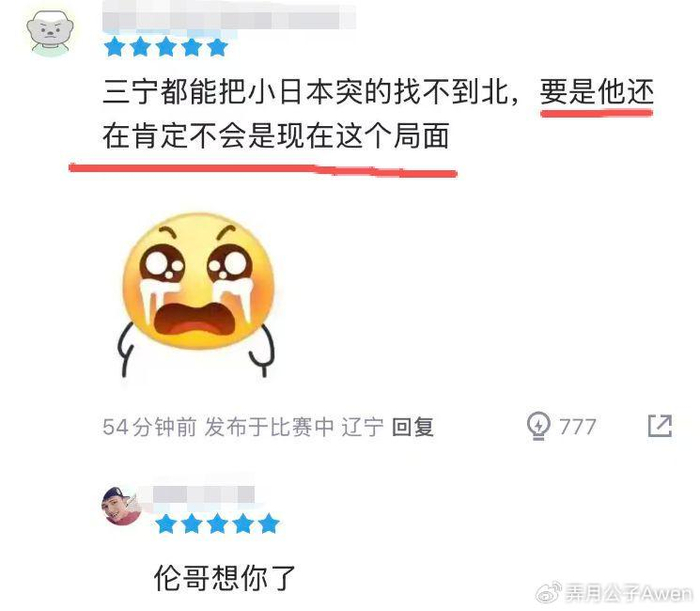The image size is (700, 611).
Task: Click the 回复 reply button
Action: coord(413,427)
